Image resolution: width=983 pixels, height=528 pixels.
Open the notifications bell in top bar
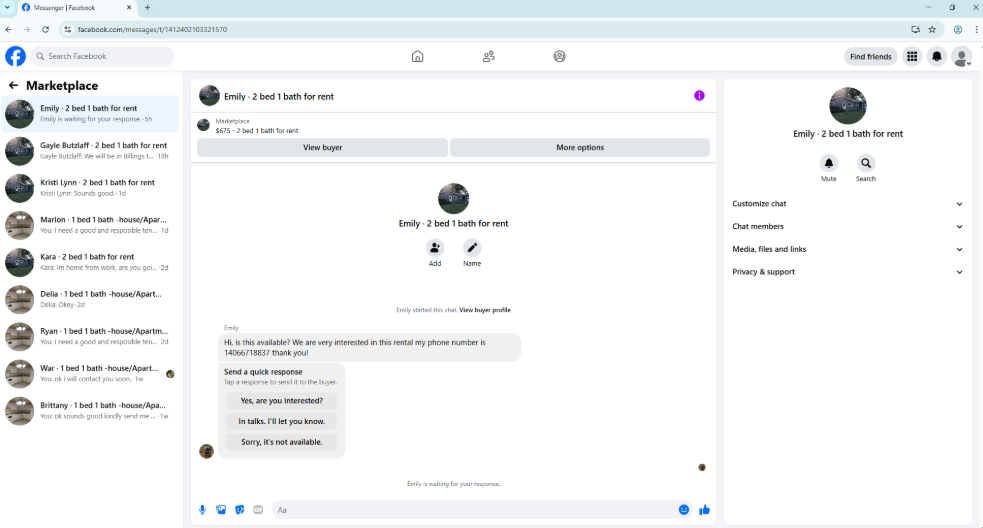[x=937, y=56]
